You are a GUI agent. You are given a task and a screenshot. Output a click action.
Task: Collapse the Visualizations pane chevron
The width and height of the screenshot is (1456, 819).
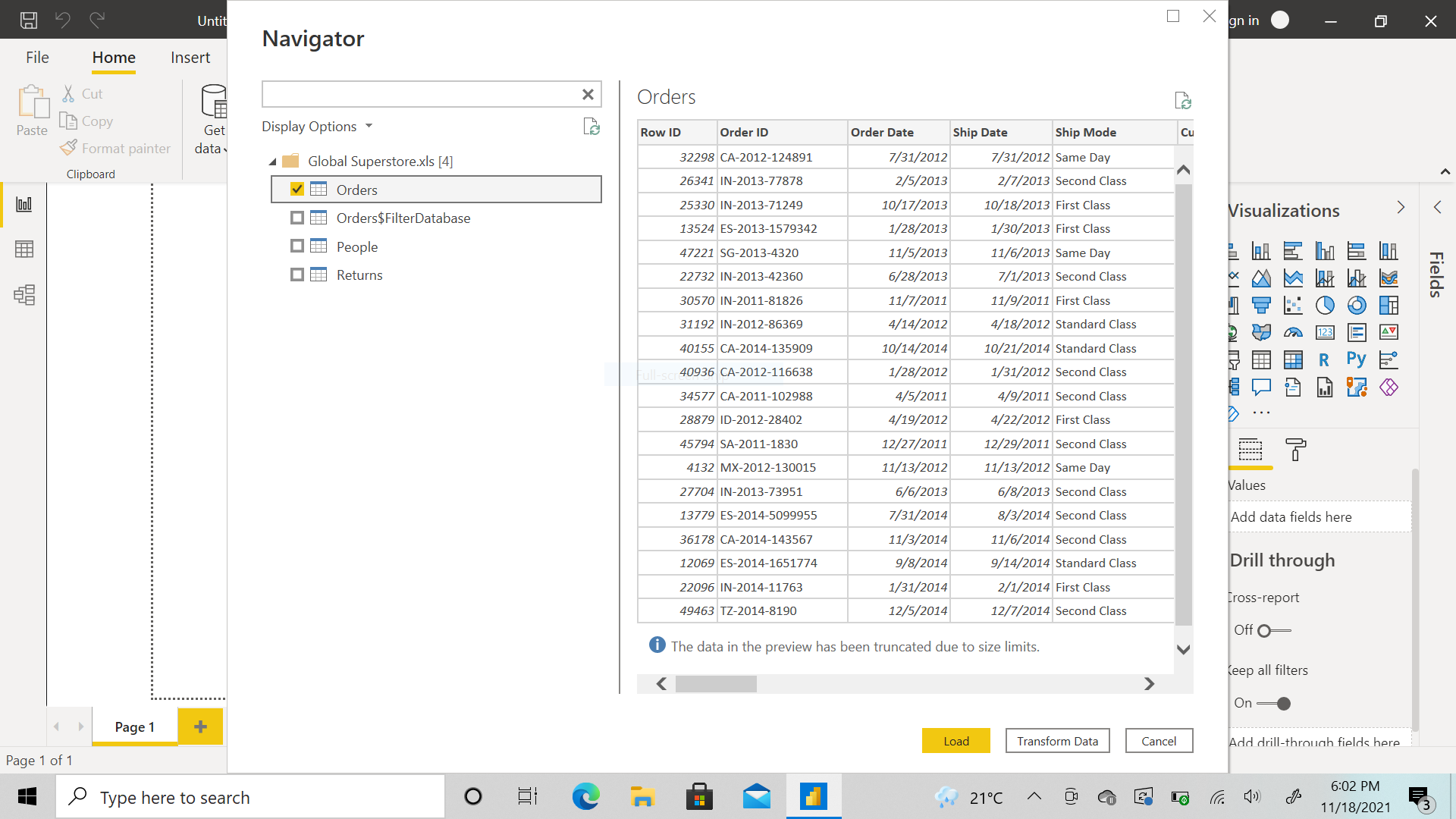(1401, 208)
